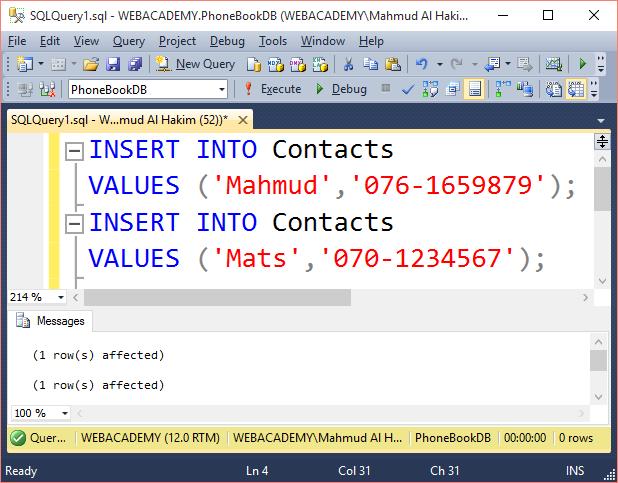
Task: Click the editor vertical scrollbar thumb
Action: [x=602, y=189]
